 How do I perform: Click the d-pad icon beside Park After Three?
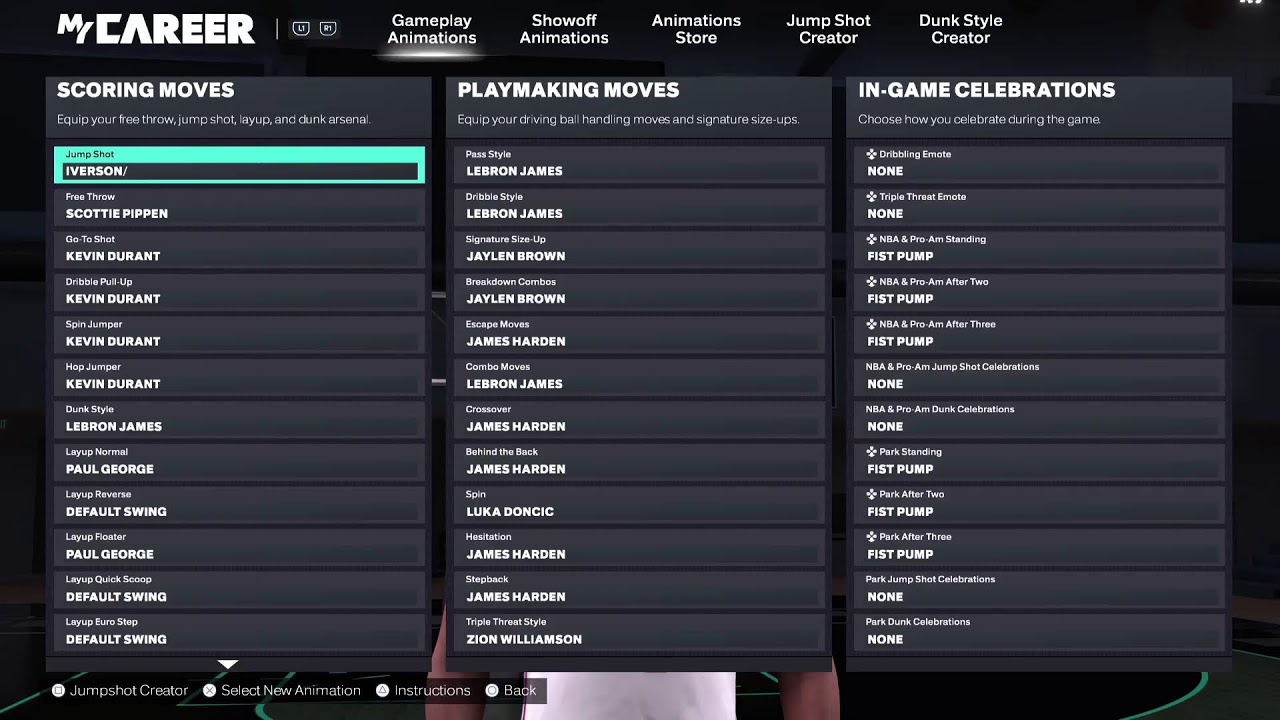[x=871, y=537]
